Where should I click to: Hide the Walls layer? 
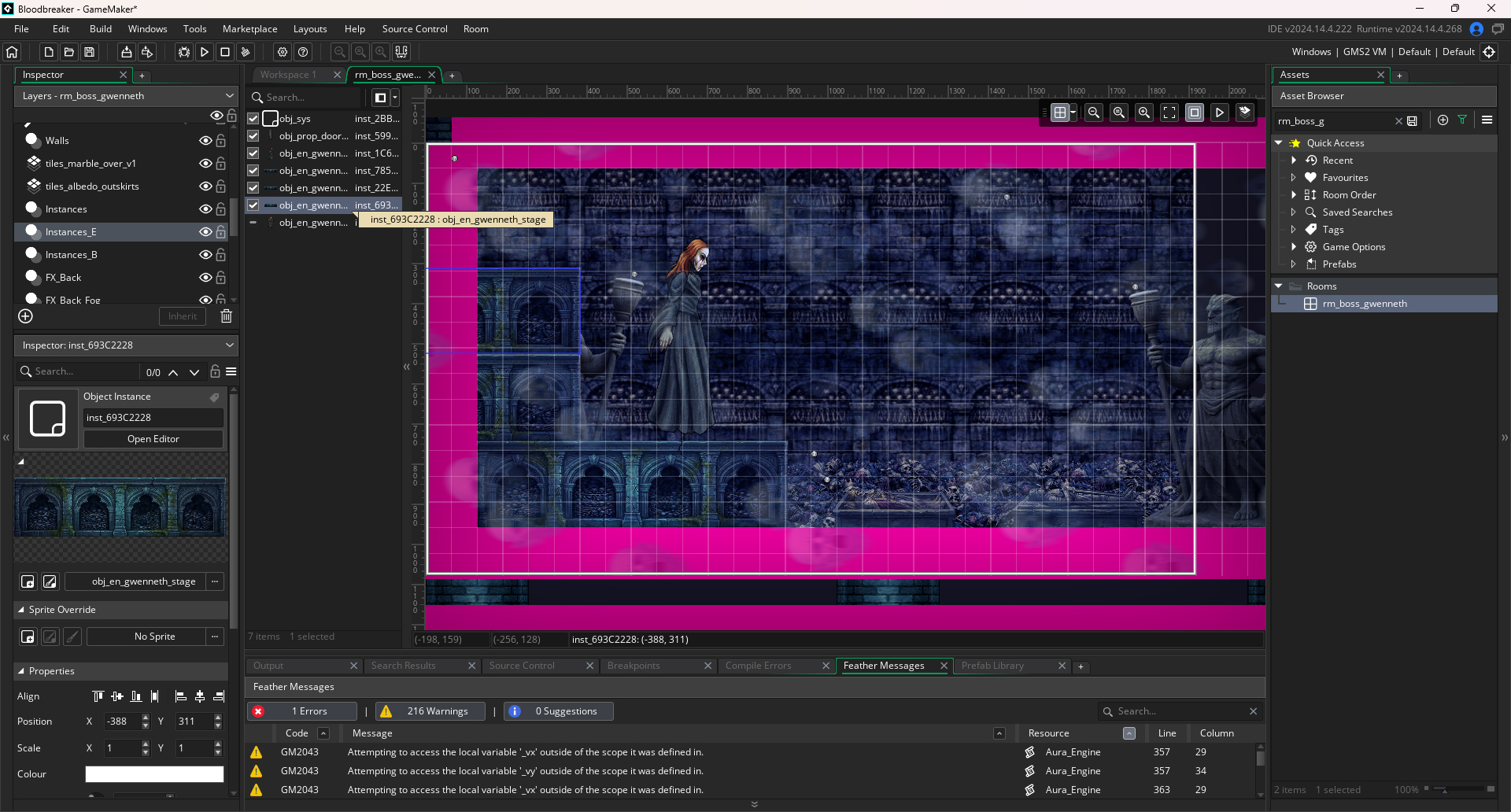pyautogui.click(x=205, y=141)
